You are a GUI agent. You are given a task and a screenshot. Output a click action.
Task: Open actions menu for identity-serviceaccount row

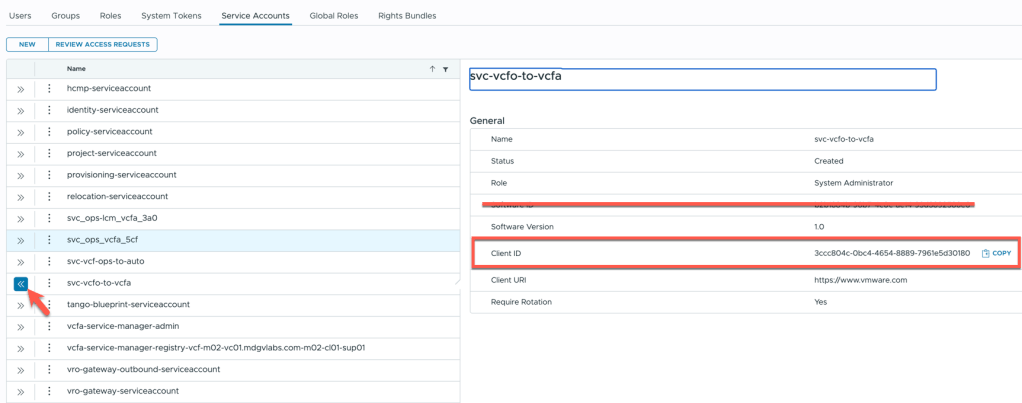pyautogui.click(x=49, y=110)
